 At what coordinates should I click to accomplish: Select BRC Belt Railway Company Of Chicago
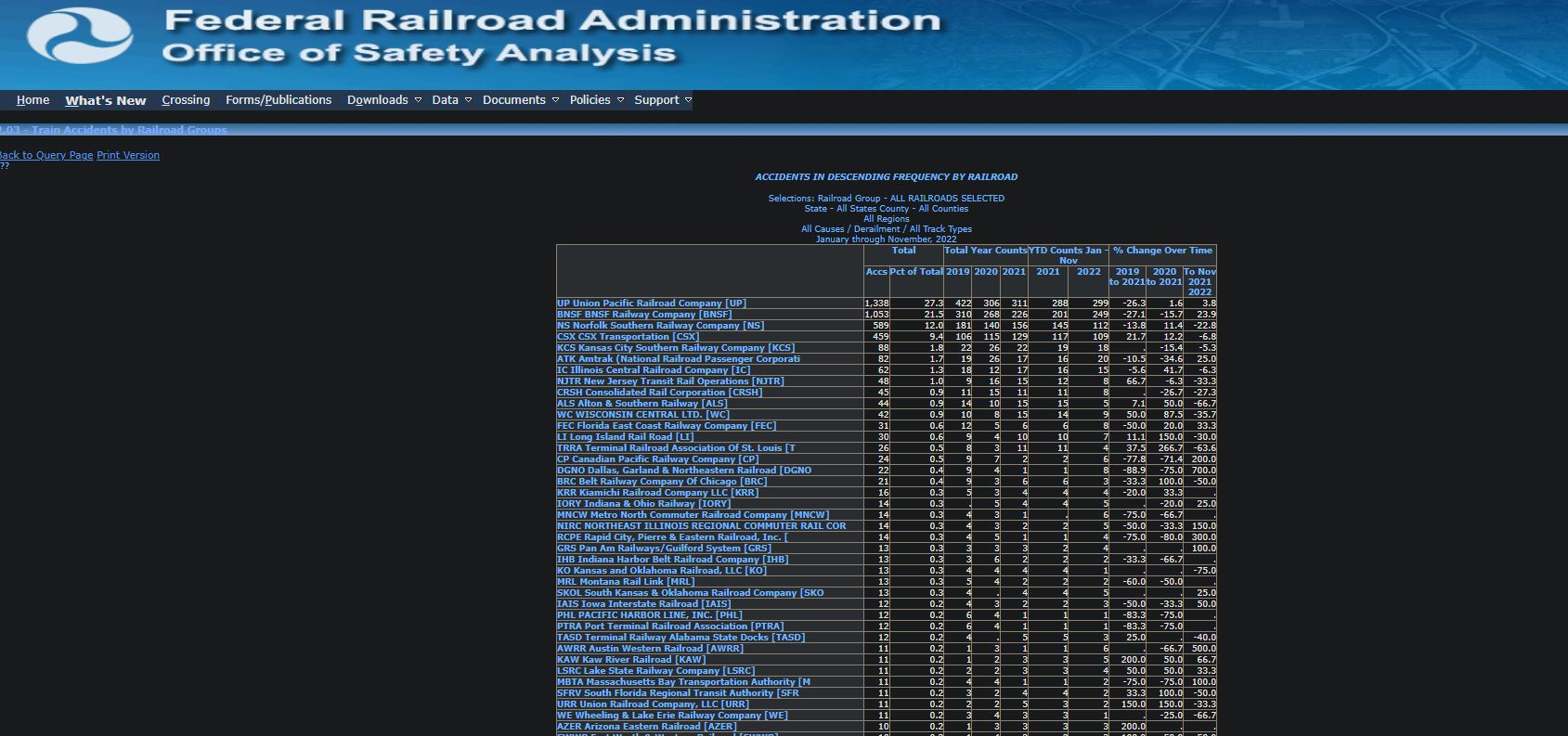point(662,482)
